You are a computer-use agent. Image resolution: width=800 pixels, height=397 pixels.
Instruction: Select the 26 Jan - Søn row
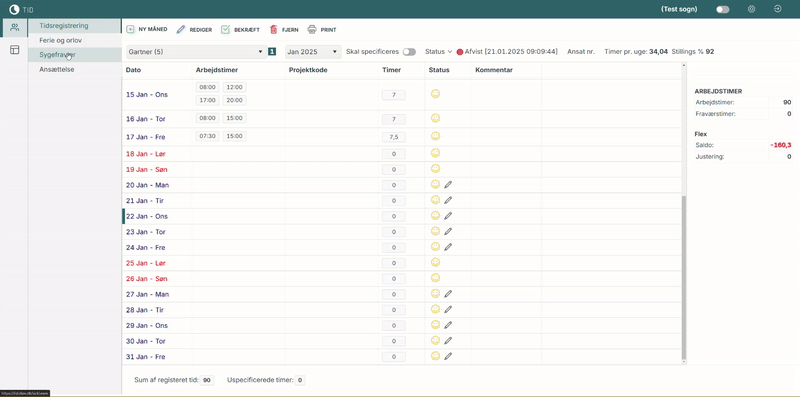pyautogui.click(x=402, y=279)
